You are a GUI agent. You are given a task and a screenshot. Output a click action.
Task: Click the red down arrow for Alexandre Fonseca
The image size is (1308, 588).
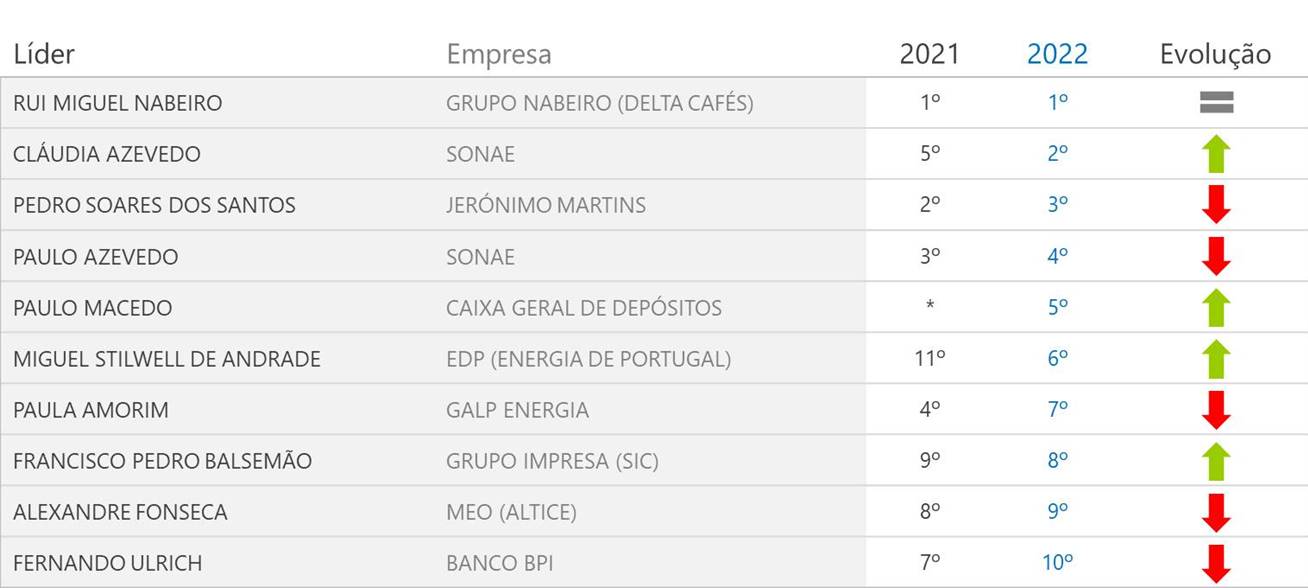pos(1216,512)
